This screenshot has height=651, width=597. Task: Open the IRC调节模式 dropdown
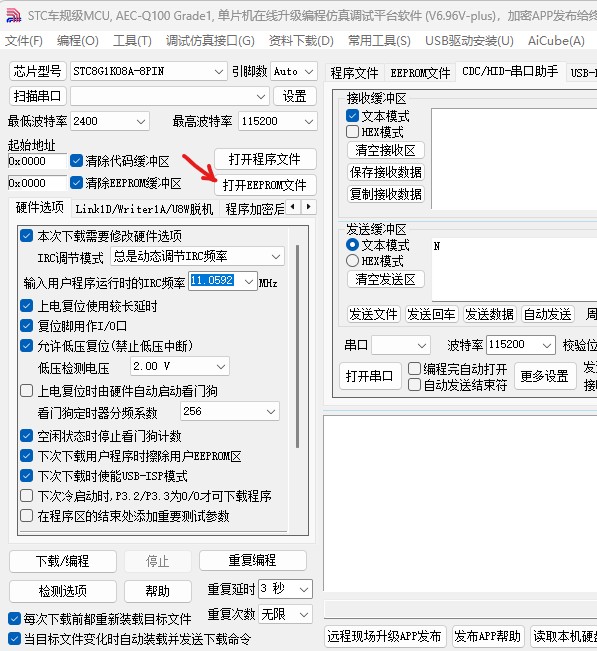[x=276, y=257]
